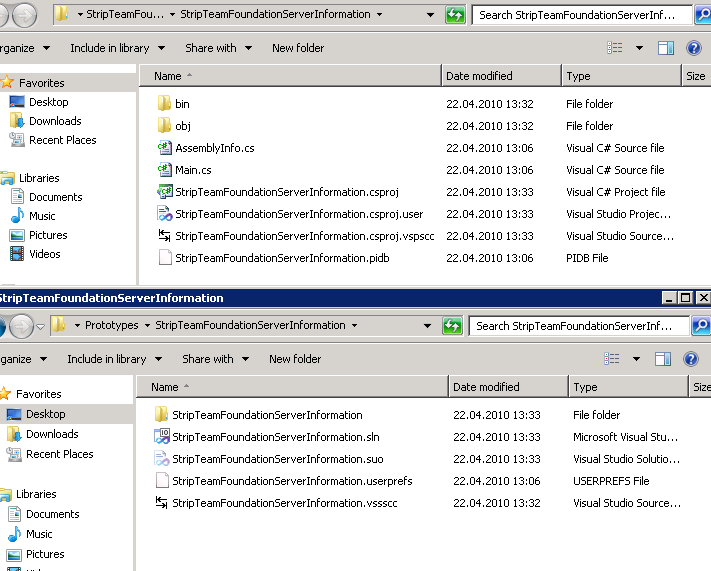Open Share with menu in top window
711x571 pixels.
(x=218, y=48)
